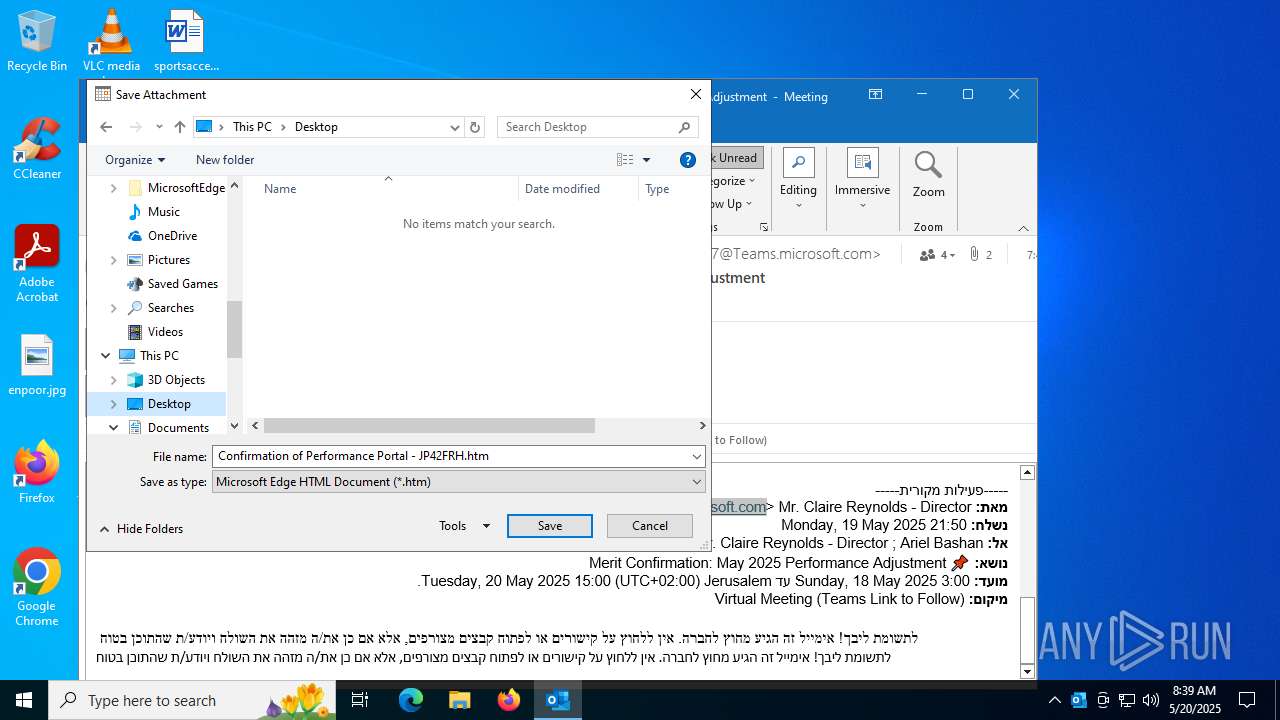Open File Explorer from taskbar
Image resolution: width=1280 pixels, height=720 pixels.
coord(459,700)
